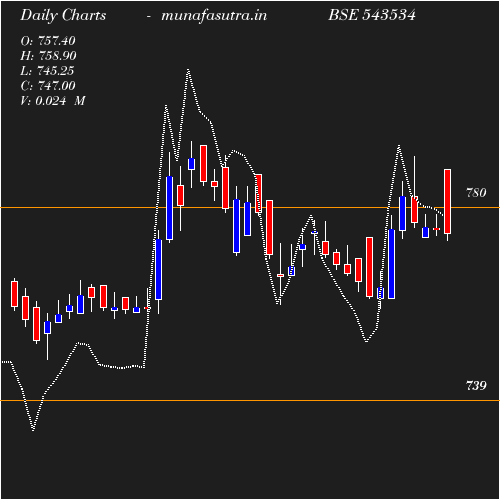The image size is (500, 500).
Task: Click the 739 price level label
Action: 476,386
